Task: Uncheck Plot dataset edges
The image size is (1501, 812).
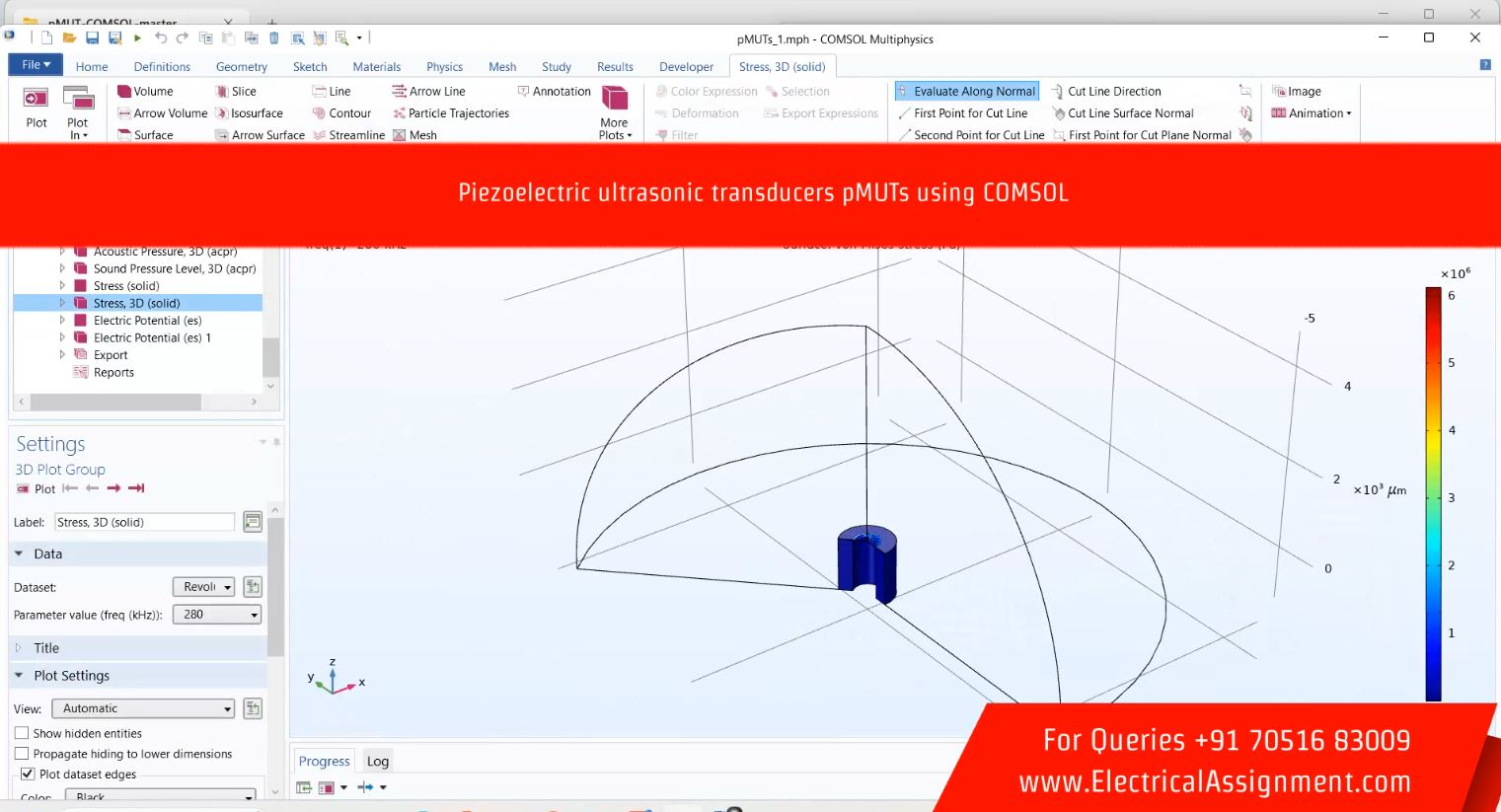Action: click(x=28, y=775)
